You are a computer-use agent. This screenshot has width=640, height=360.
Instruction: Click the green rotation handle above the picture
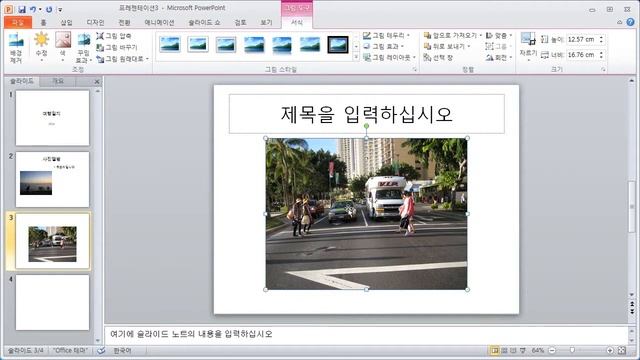point(367,126)
